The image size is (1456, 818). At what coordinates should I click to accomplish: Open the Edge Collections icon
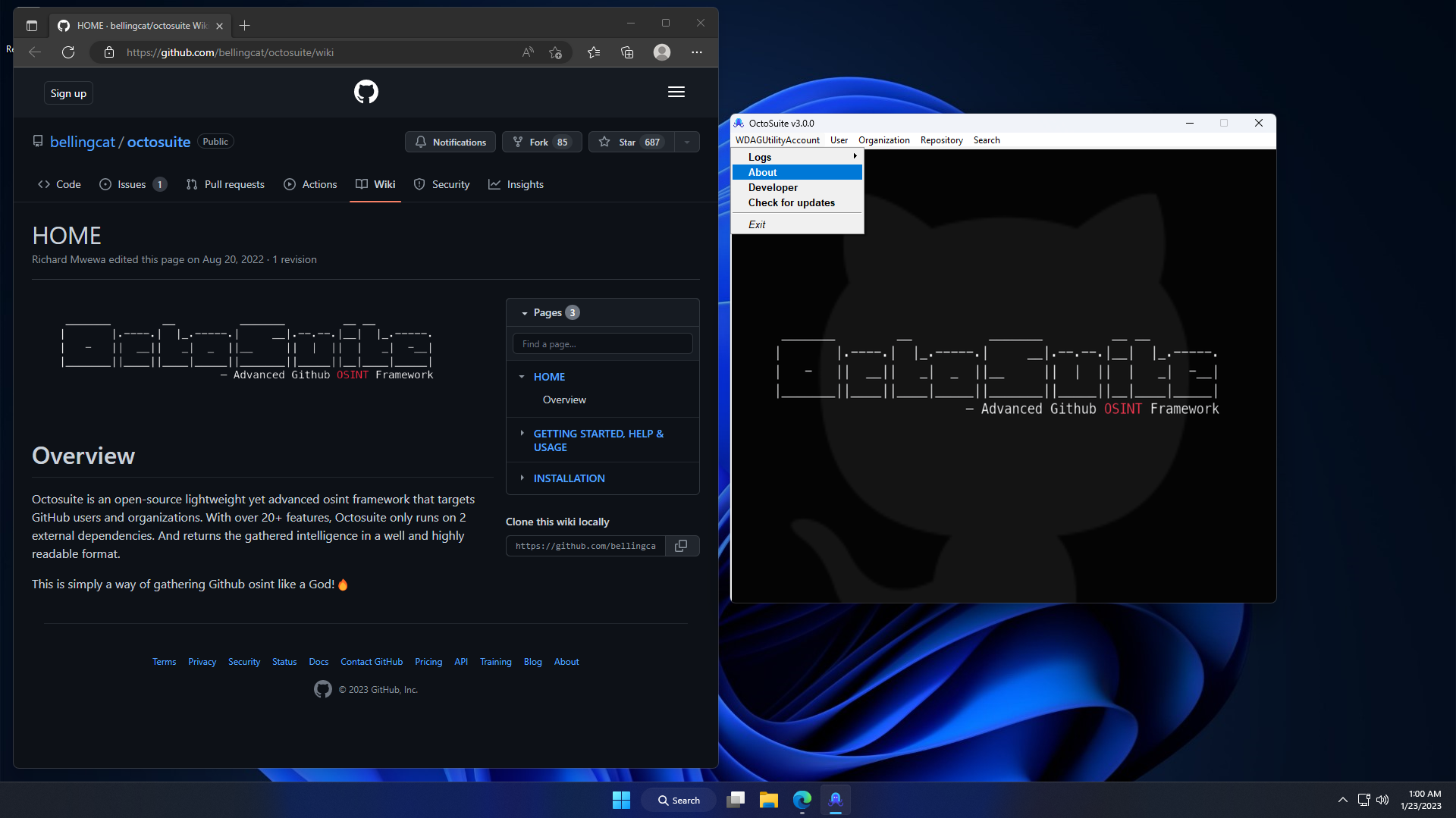(627, 52)
